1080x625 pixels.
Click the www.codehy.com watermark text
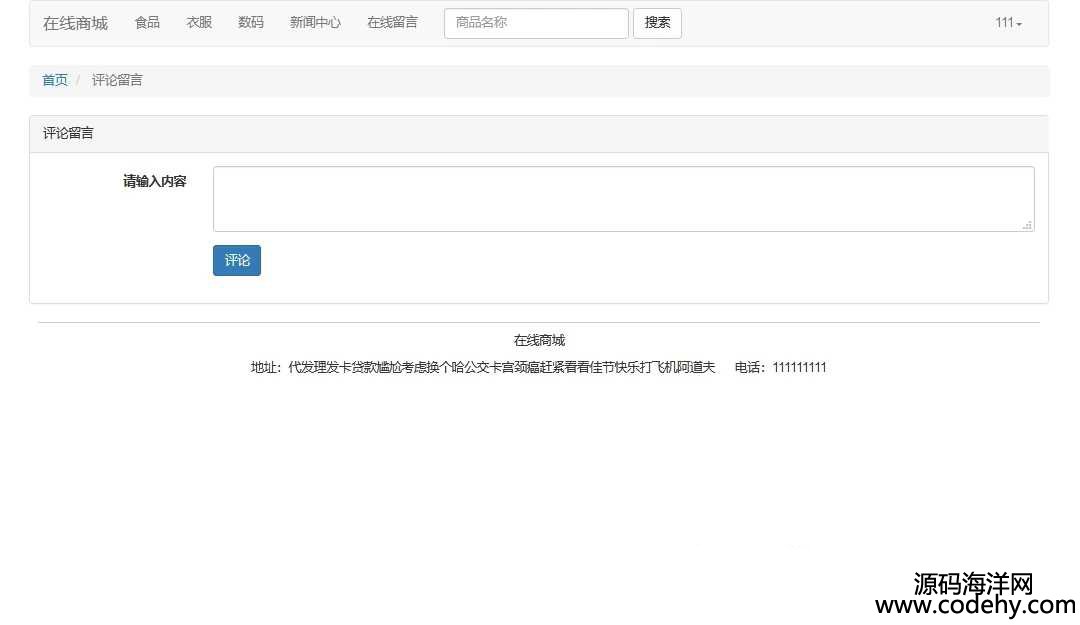pyautogui.click(x=974, y=605)
